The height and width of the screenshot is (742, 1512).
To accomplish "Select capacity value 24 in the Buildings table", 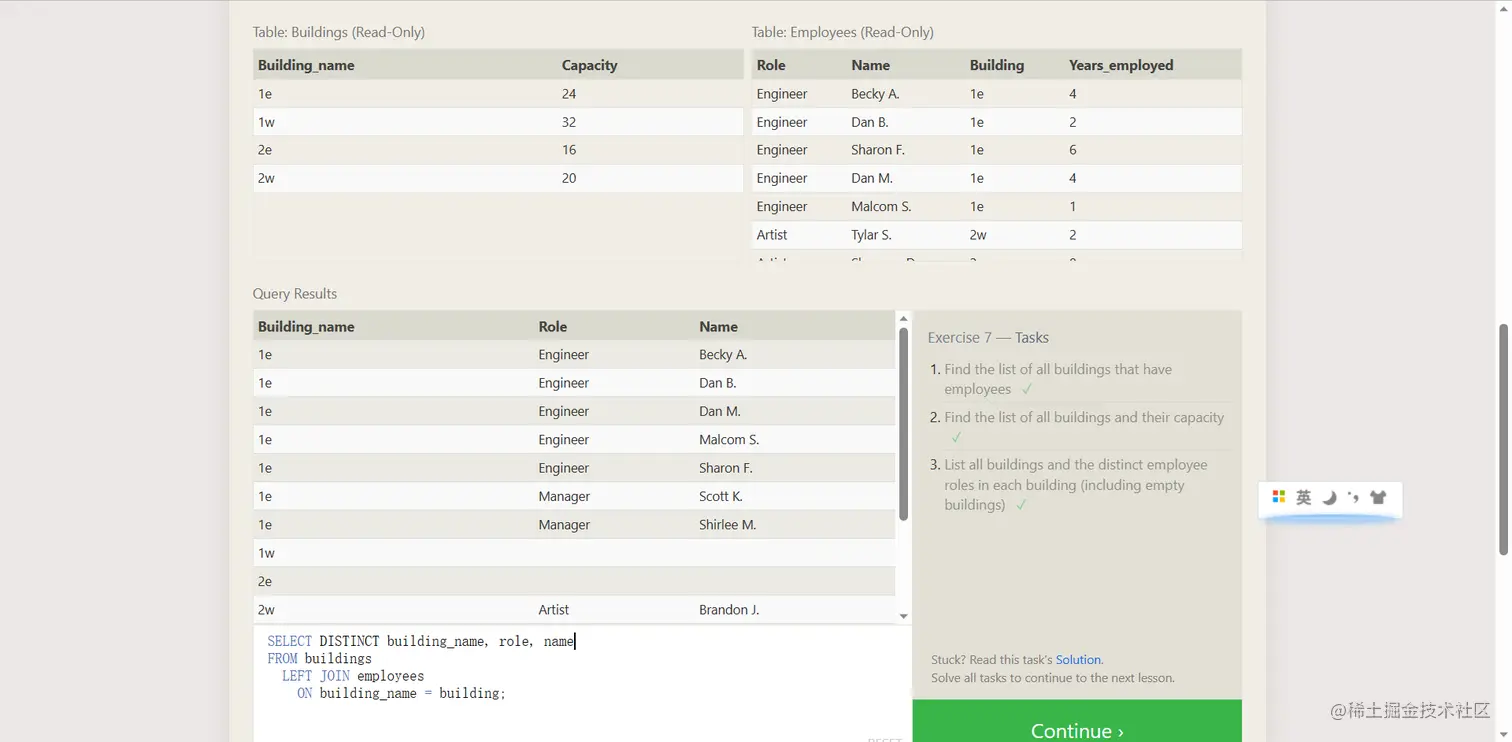I will click(569, 94).
